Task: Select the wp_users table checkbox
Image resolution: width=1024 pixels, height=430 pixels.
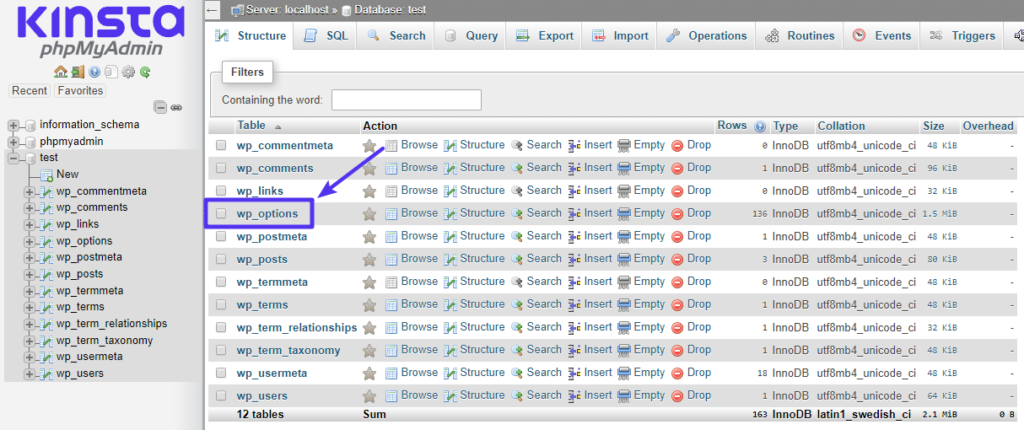Action: (221, 397)
